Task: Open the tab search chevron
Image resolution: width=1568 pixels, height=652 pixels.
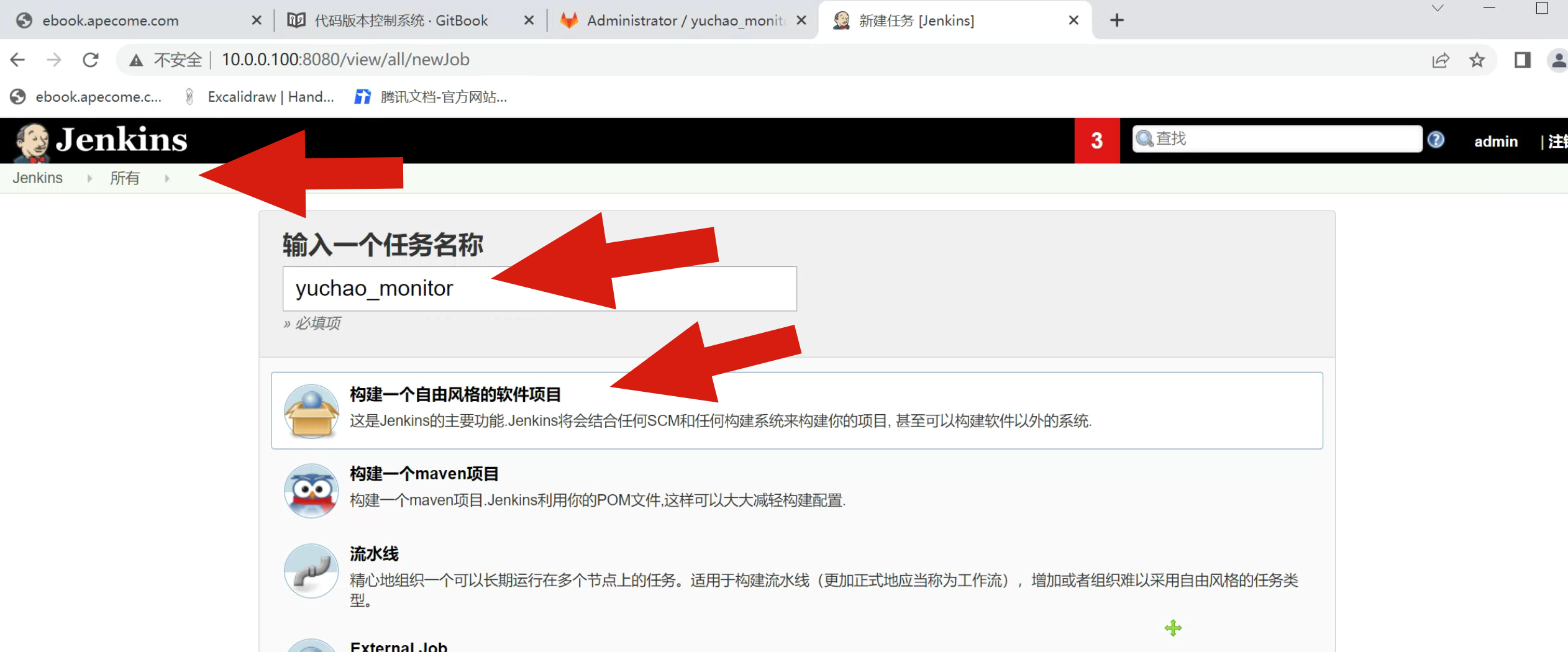Action: 1437,9
